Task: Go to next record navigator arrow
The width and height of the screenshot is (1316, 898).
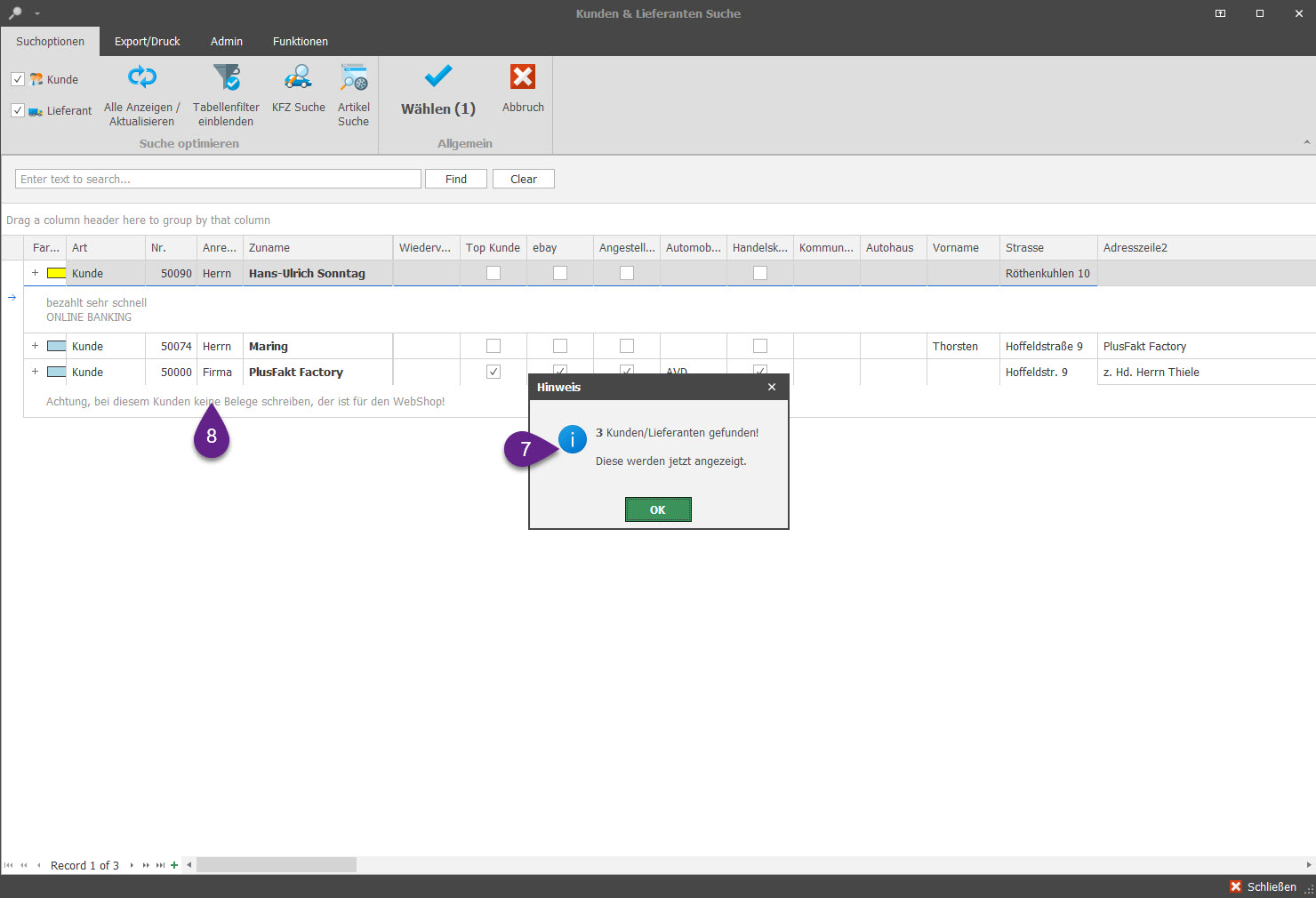Action: click(x=132, y=865)
